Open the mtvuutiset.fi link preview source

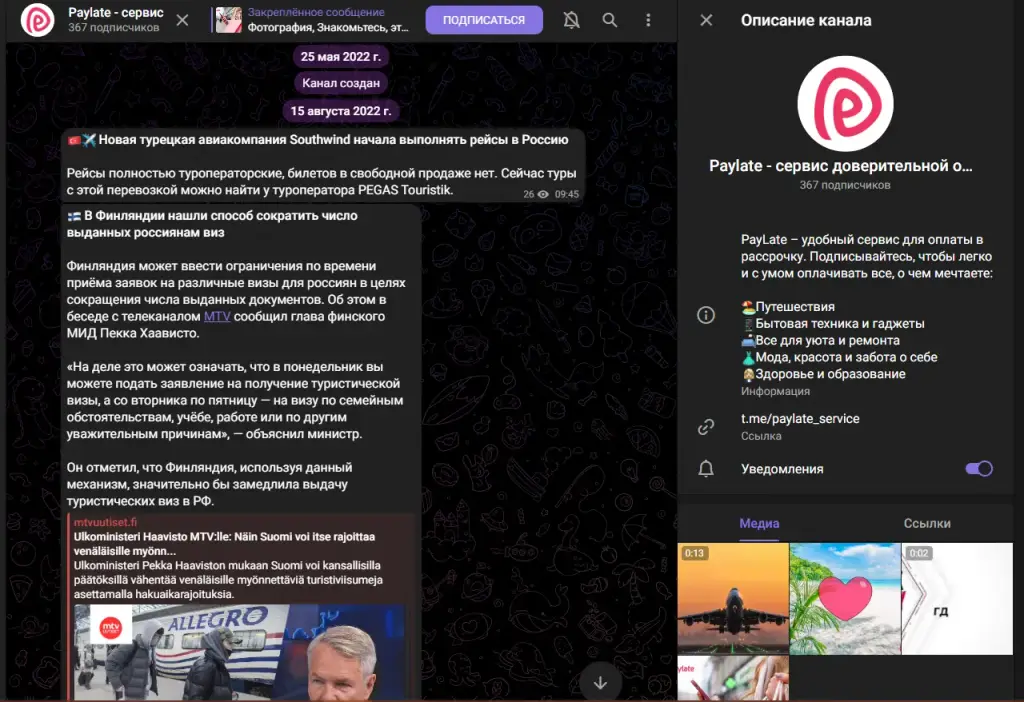tap(105, 522)
